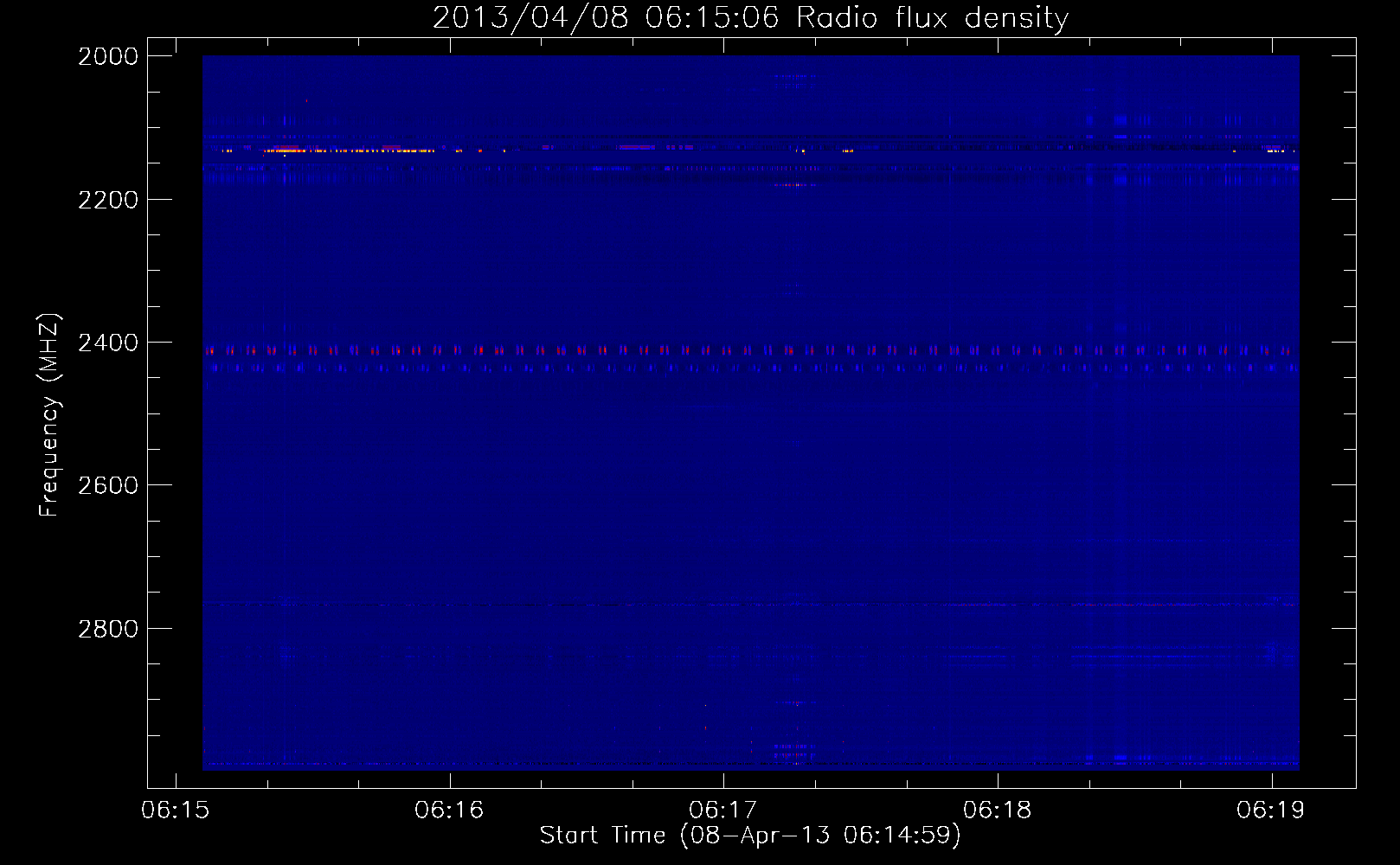Click the 2400 frequency axis label
Viewport: 1400px width, 865px height.
[x=108, y=343]
